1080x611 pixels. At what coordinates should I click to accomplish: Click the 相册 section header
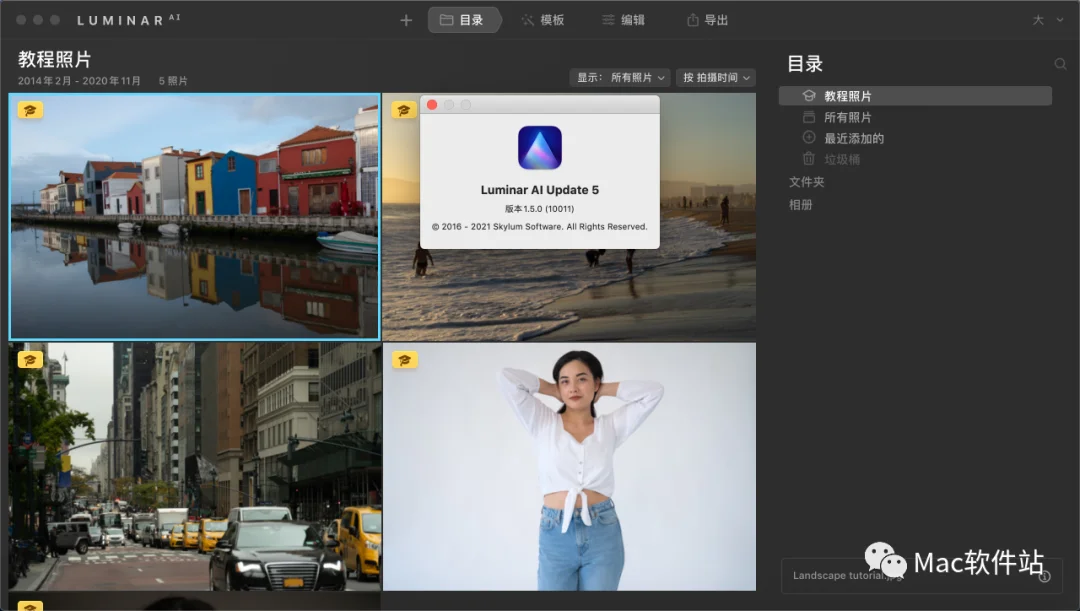point(800,205)
